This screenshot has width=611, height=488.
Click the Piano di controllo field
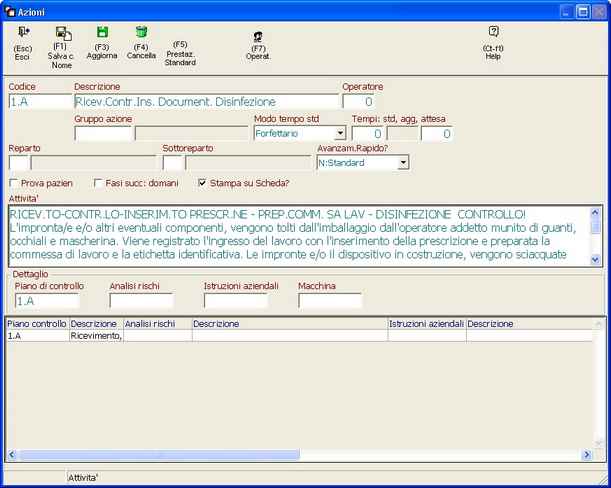click(x=48, y=301)
